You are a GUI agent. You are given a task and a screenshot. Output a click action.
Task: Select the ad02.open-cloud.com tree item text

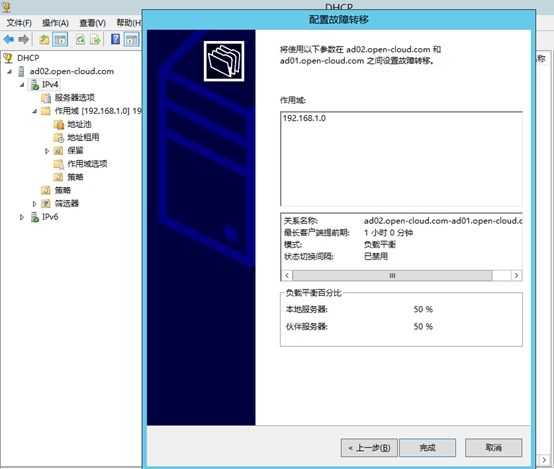tap(72, 71)
